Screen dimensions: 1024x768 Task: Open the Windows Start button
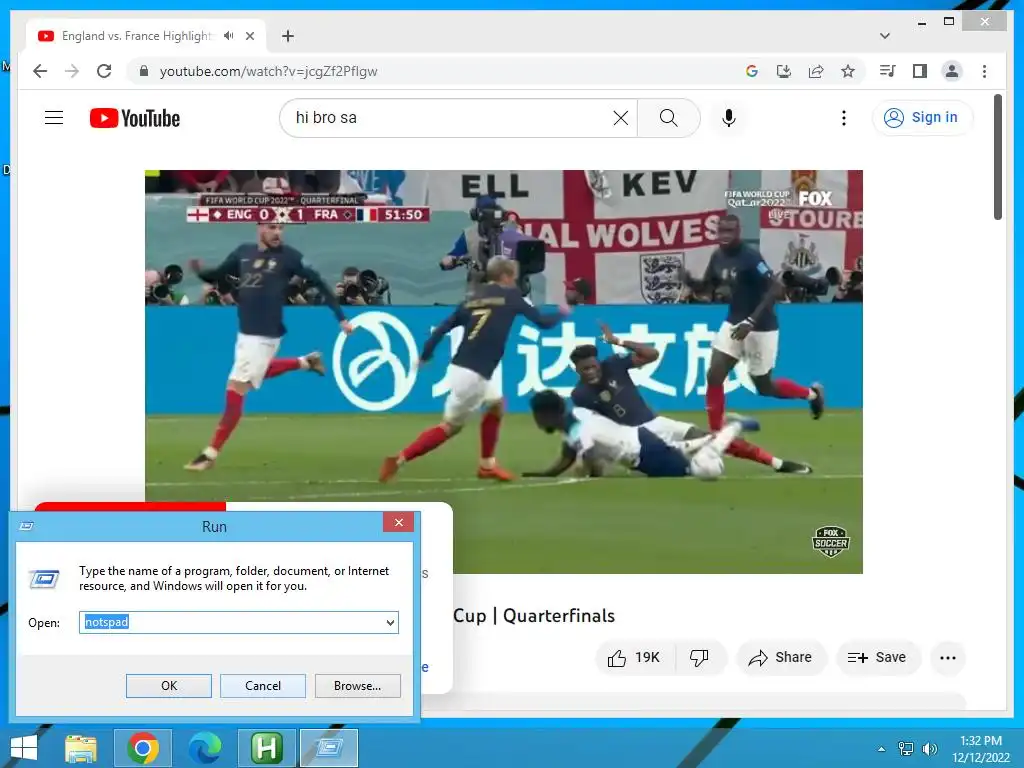point(24,748)
